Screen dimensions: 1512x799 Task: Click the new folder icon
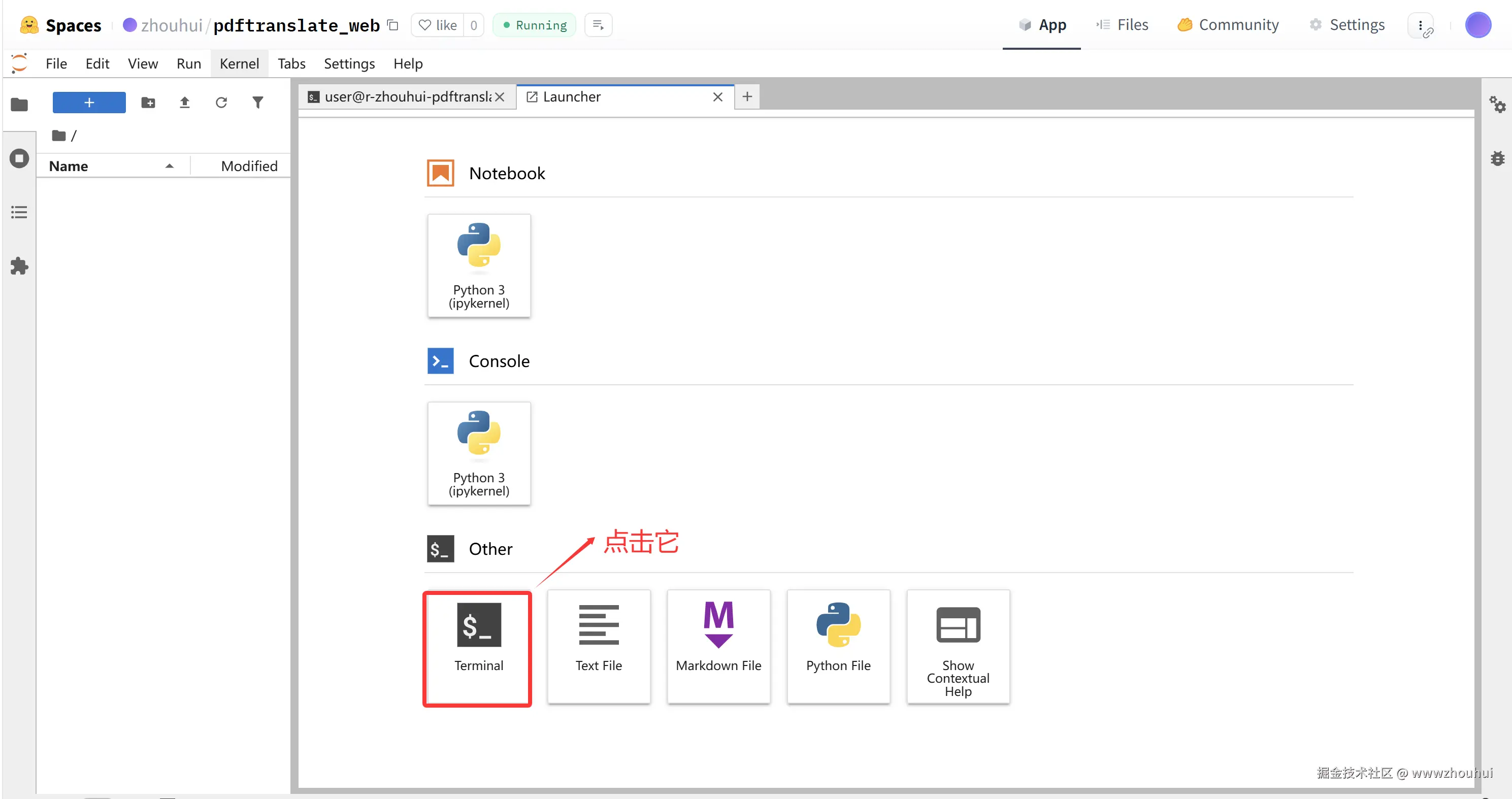tap(148, 103)
